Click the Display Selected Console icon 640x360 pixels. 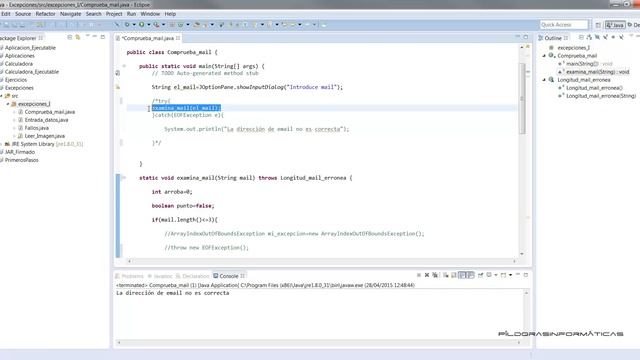click(489, 275)
